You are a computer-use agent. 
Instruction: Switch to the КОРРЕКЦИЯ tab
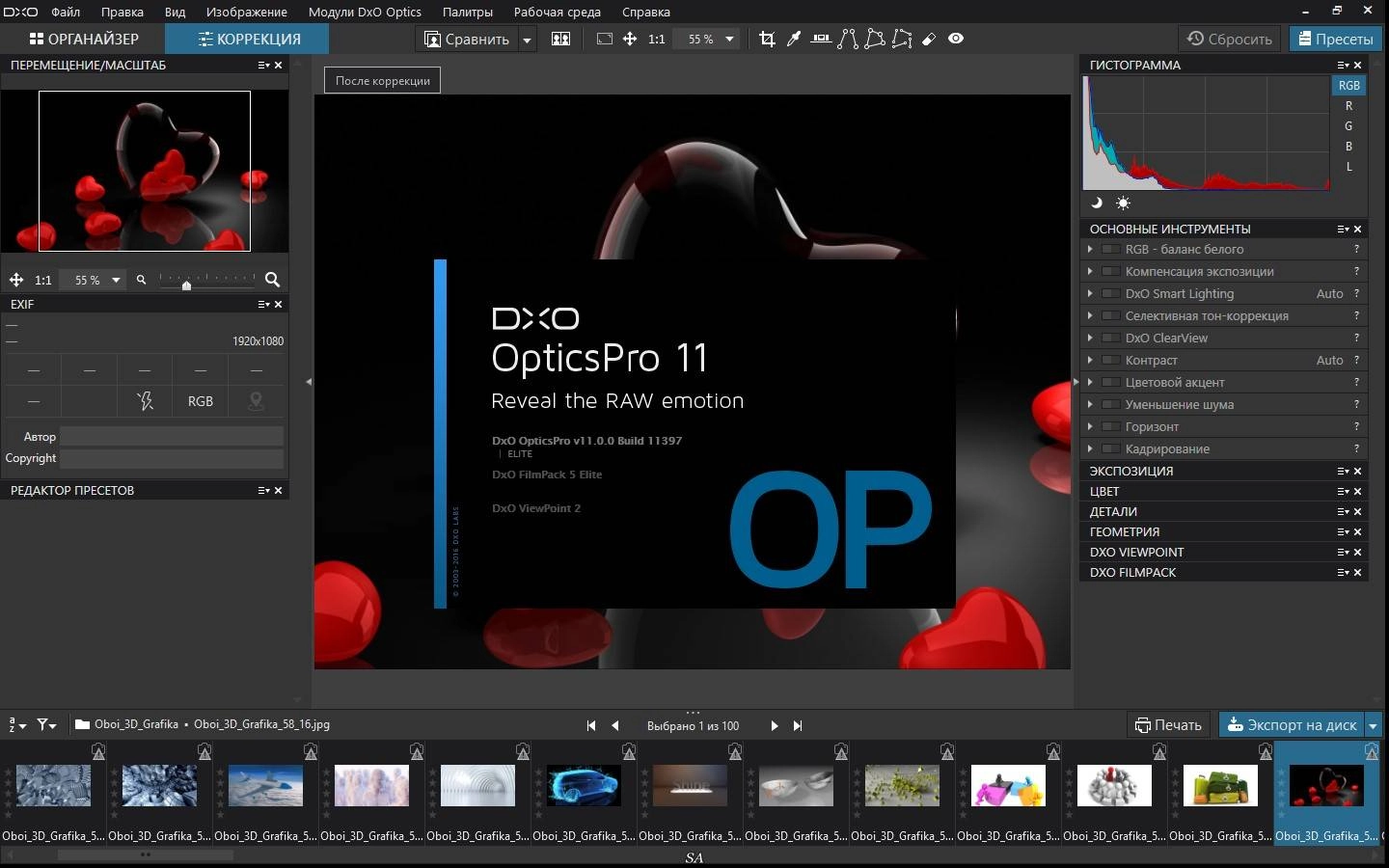click(x=248, y=39)
